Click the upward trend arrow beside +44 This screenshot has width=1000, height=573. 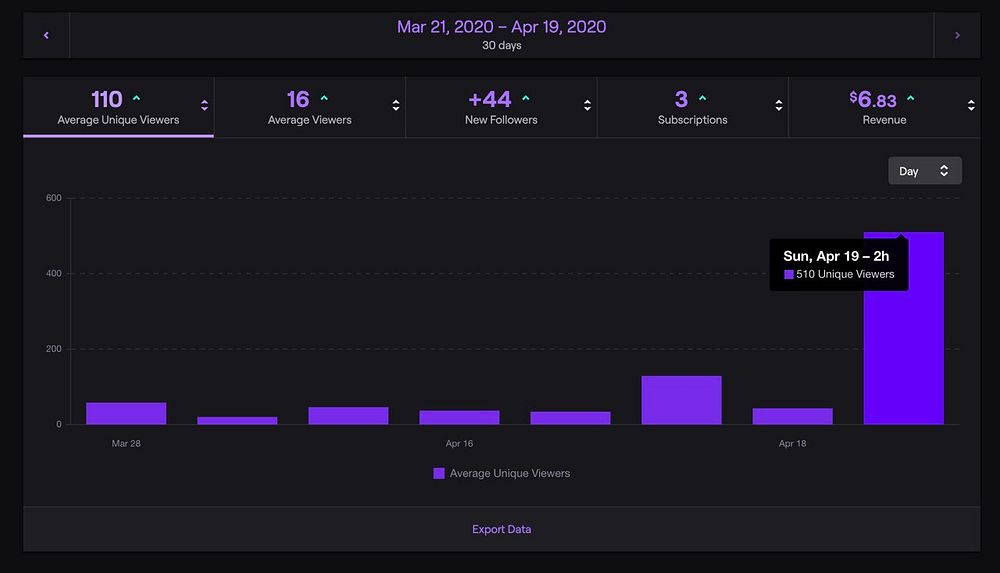[x=526, y=98]
